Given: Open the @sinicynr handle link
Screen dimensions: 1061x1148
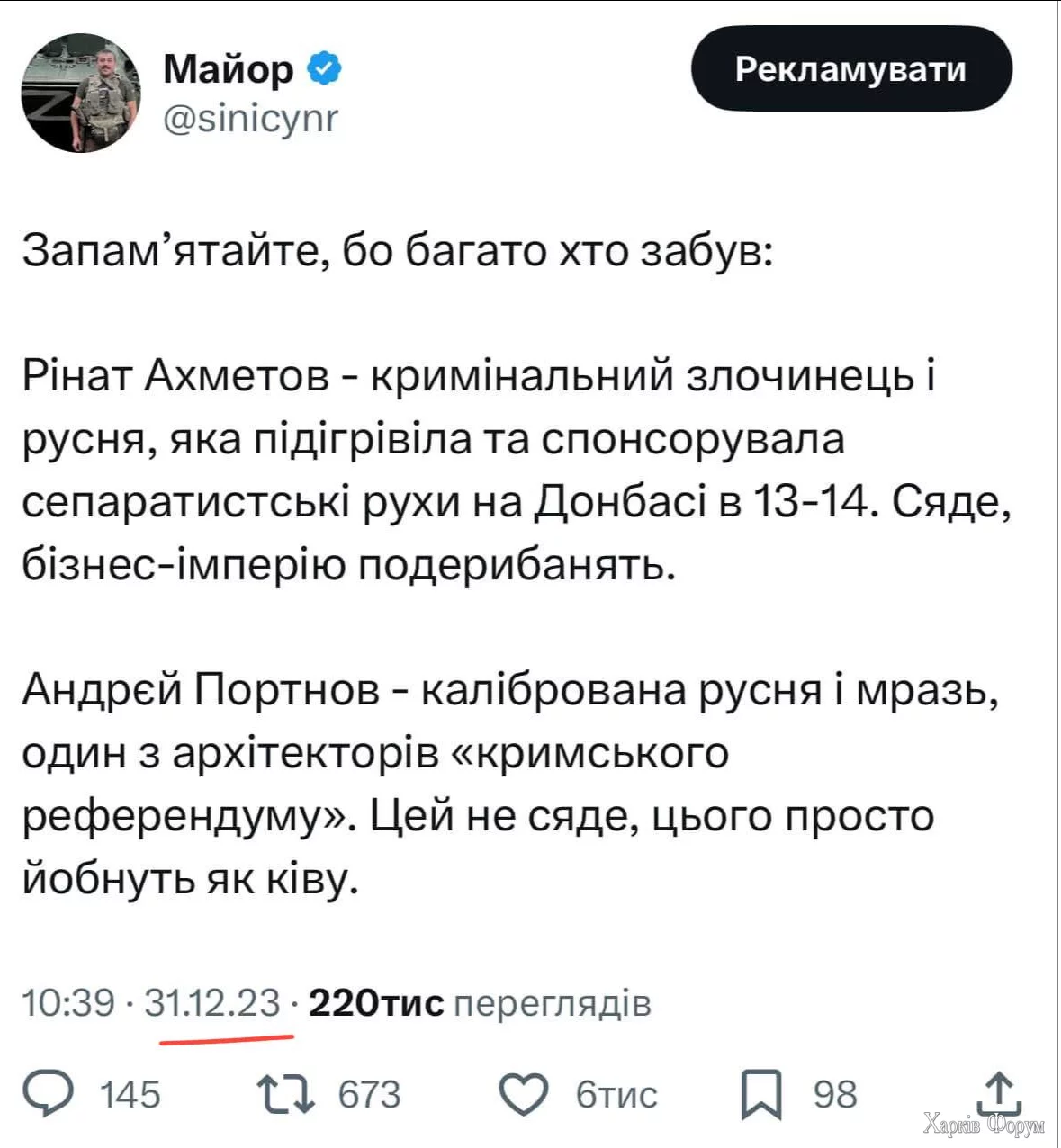Looking at the screenshot, I should click(250, 118).
